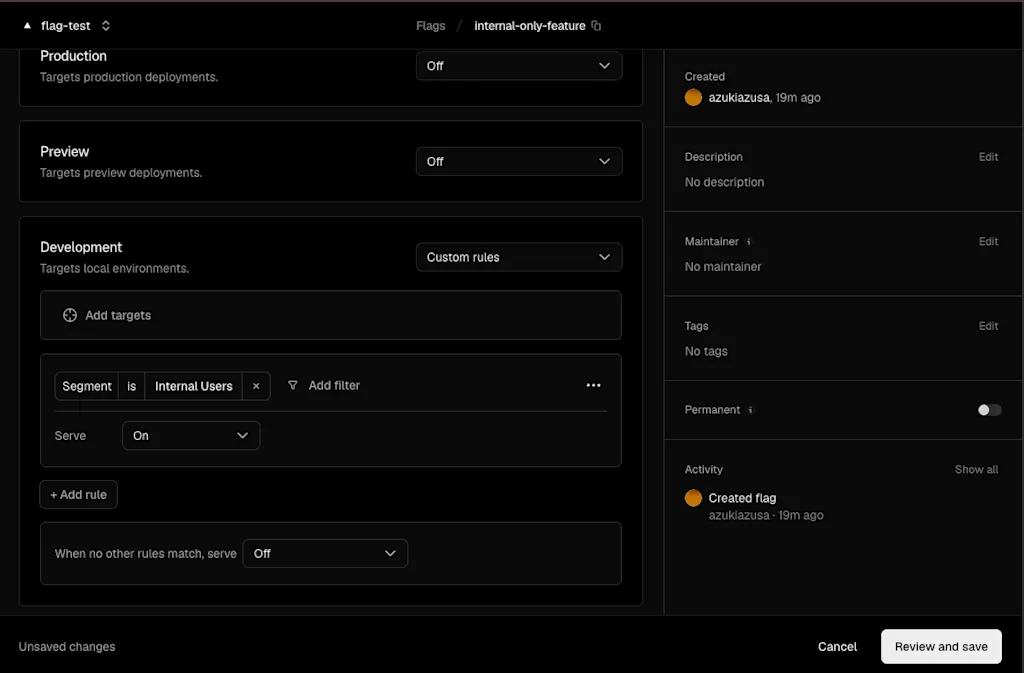
Task: Click the avatar beside Created flag activity
Action: (694, 498)
